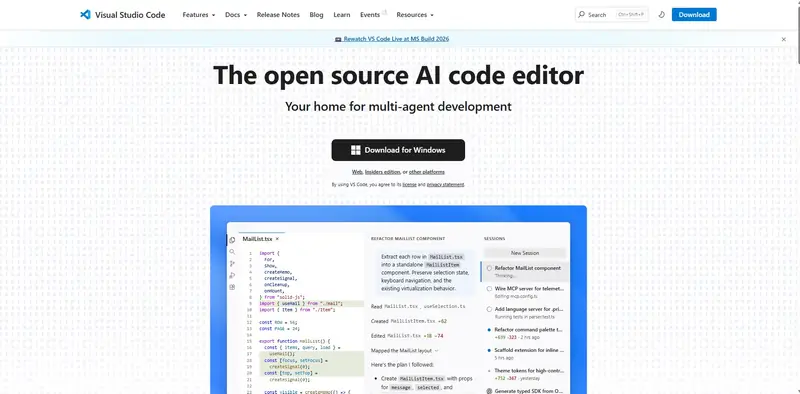Focus the Search input field in header

click(612, 15)
